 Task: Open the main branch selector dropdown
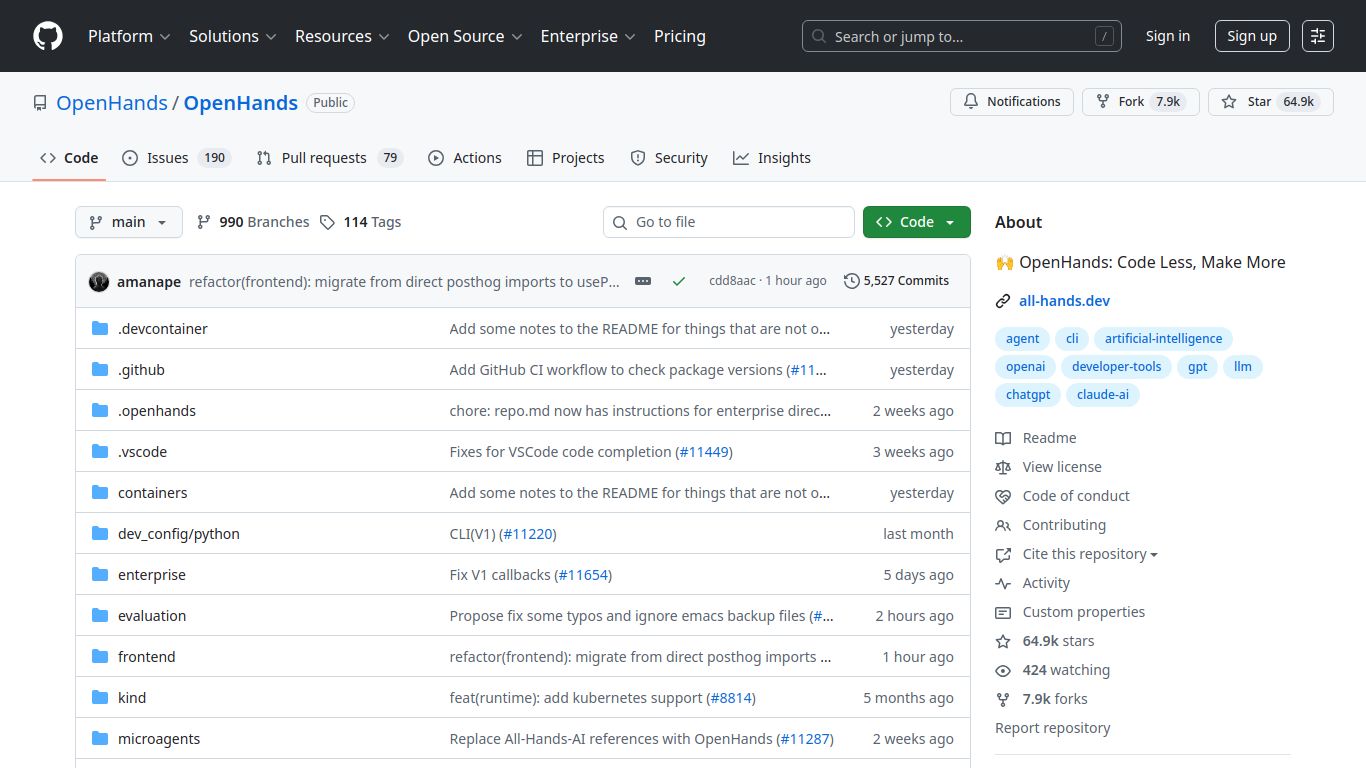click(128, 221)
